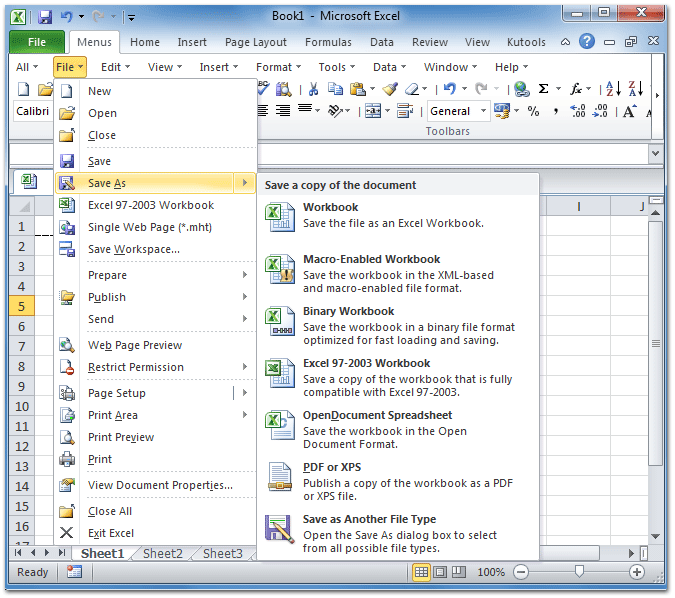Click the Macro-Enabled Workbook icon
The image size is (675, 598).
point(279,270)
